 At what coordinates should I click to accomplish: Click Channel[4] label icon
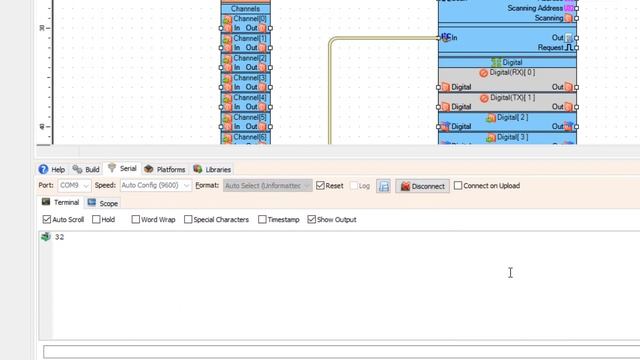tap(228, 98)
